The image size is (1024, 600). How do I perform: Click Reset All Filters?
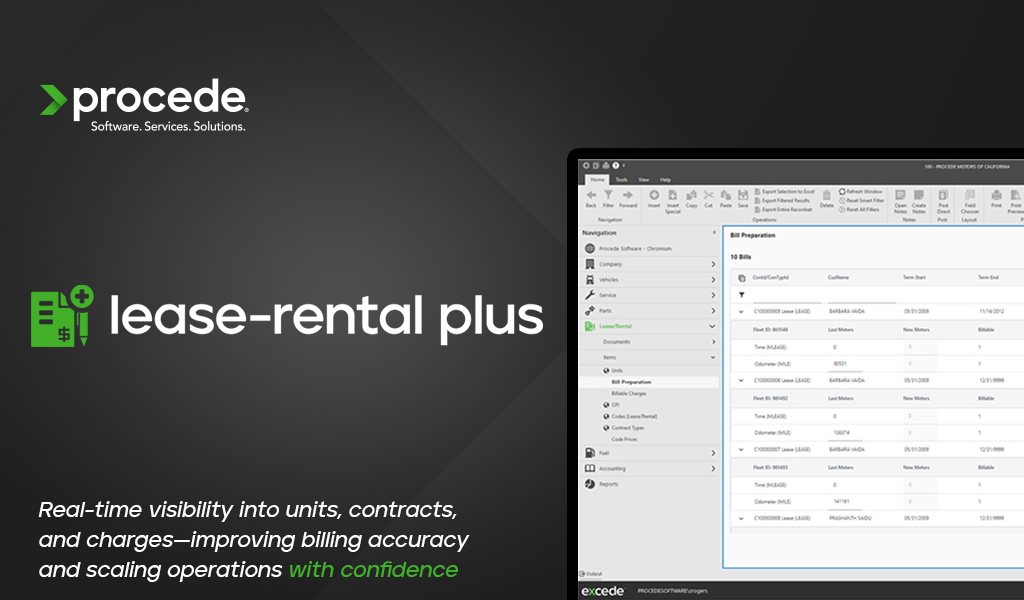[x=862, y=211]
